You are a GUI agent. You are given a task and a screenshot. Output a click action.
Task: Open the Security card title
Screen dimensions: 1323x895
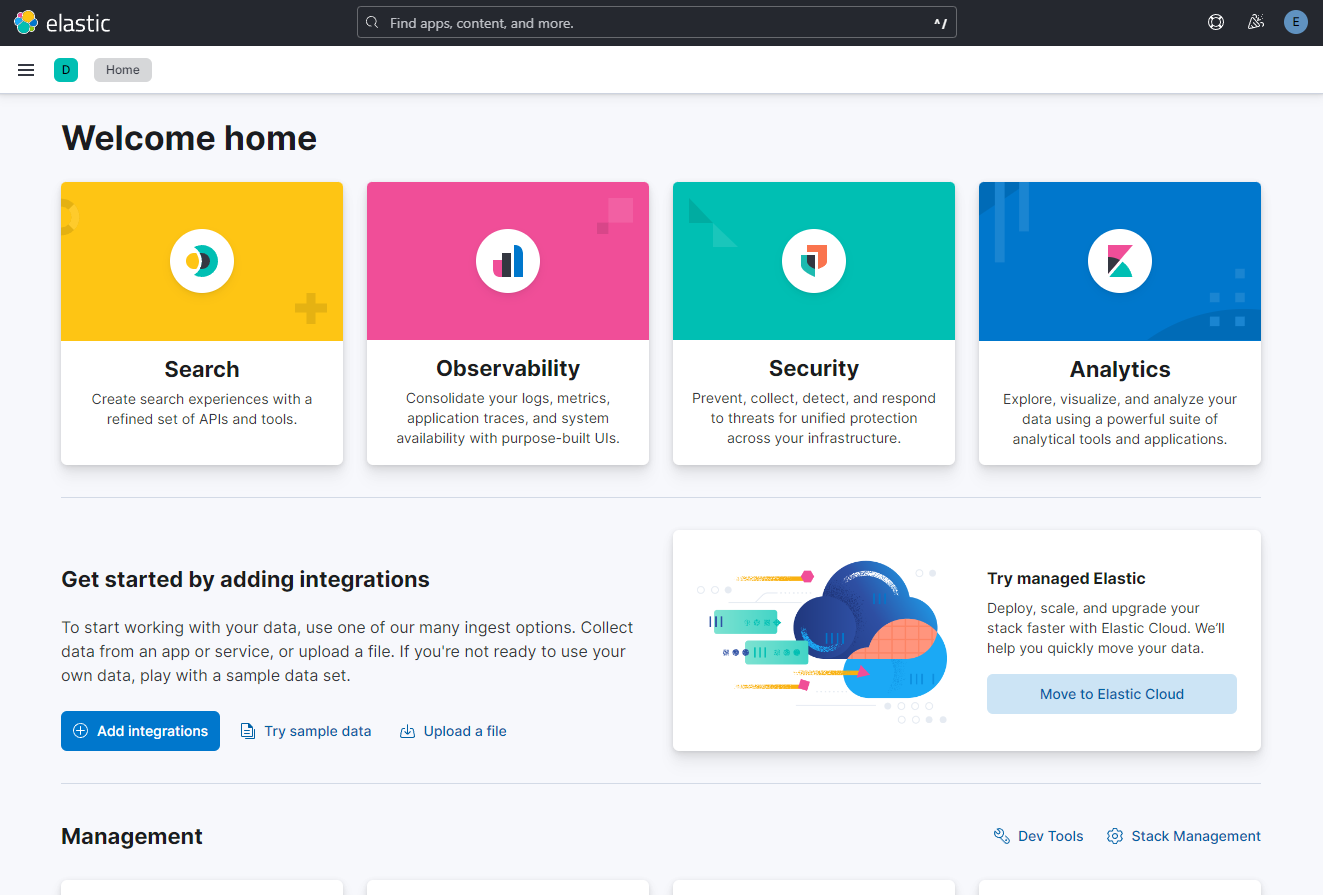point(814,368)
